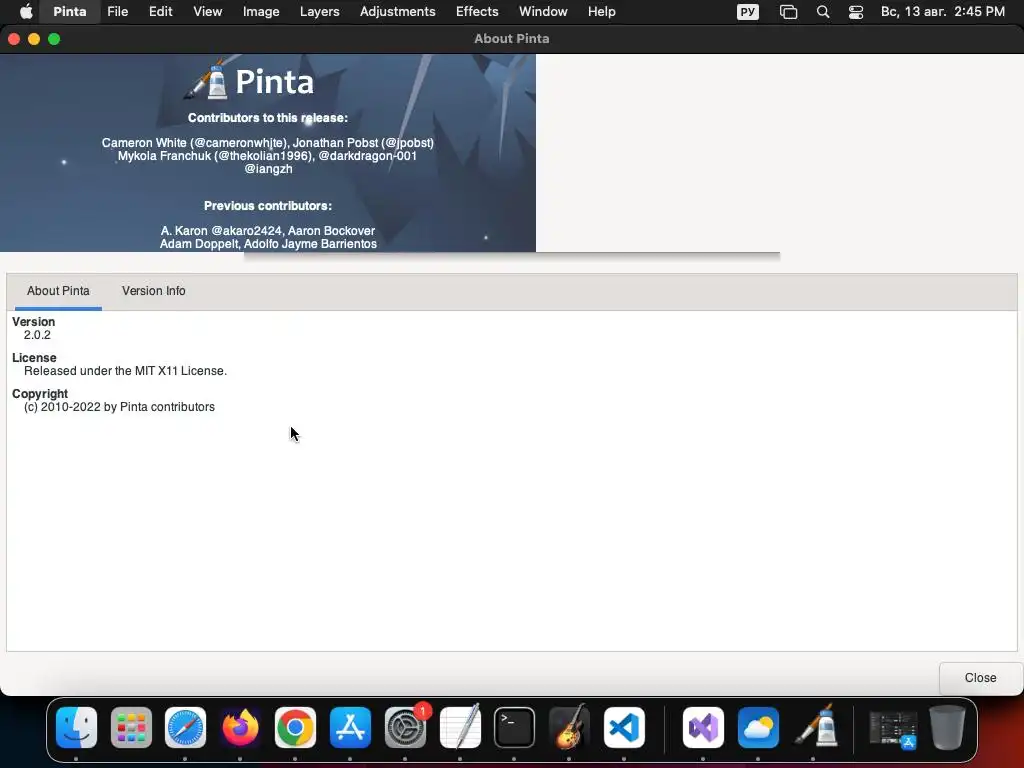The image size is (1024, 768).
Task: Open System Preferences with update badge
Action: [406, 727]
